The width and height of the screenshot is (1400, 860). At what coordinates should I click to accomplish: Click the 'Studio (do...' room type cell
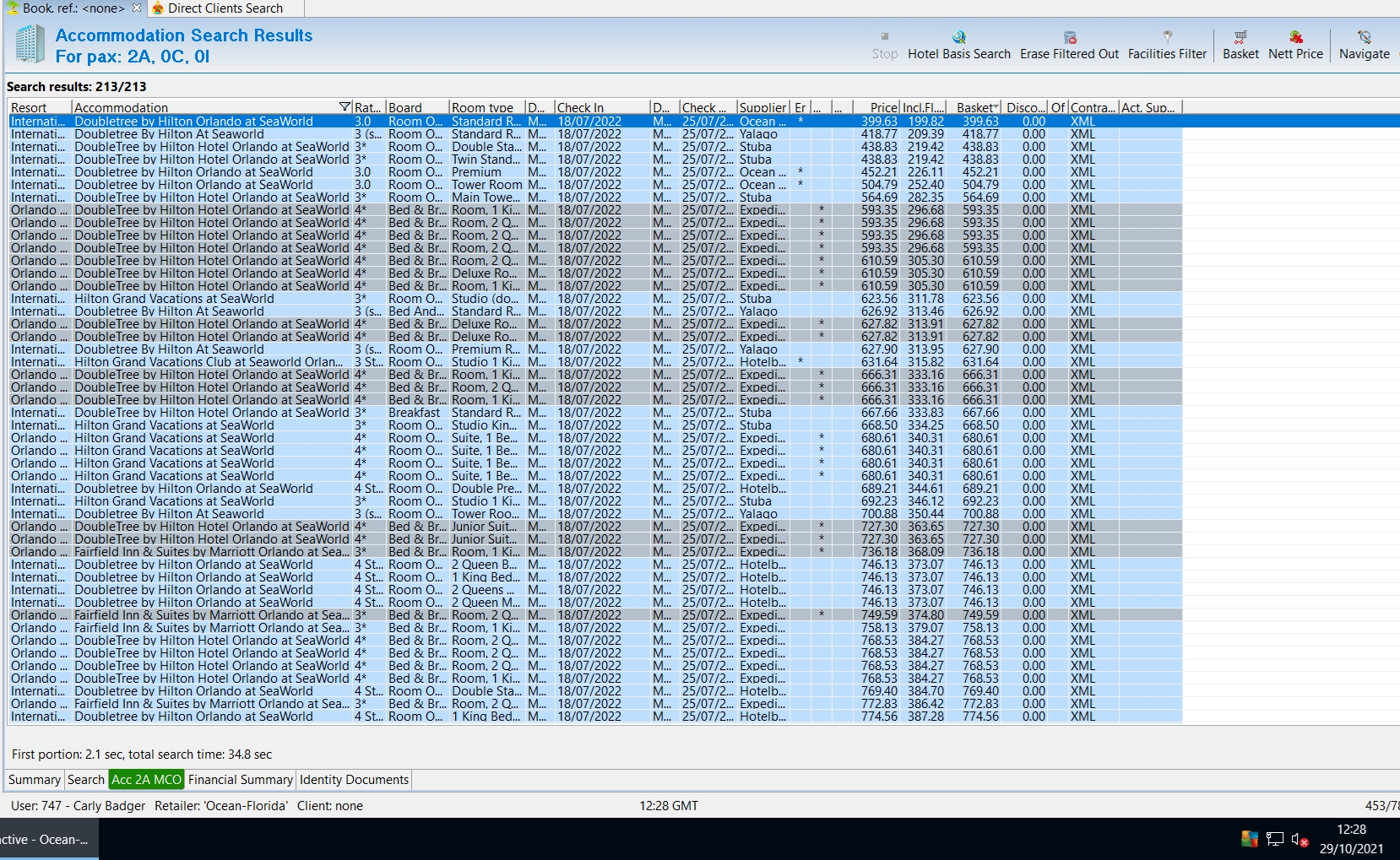(486, 299)
